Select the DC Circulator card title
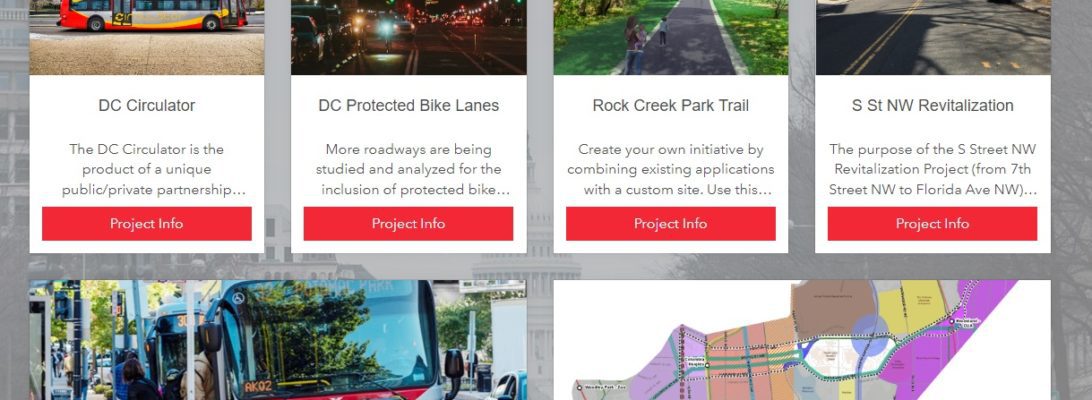This screenshot has width=1092, height=400. (x=147, y=106)
